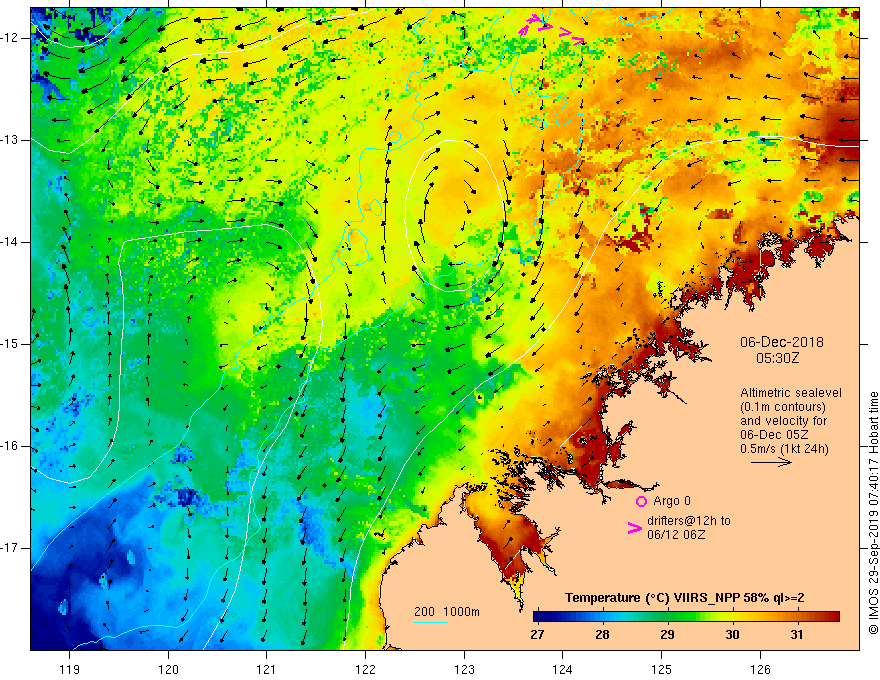Click the -14 latitude axis label
The image size is (880, 680).
11,242
